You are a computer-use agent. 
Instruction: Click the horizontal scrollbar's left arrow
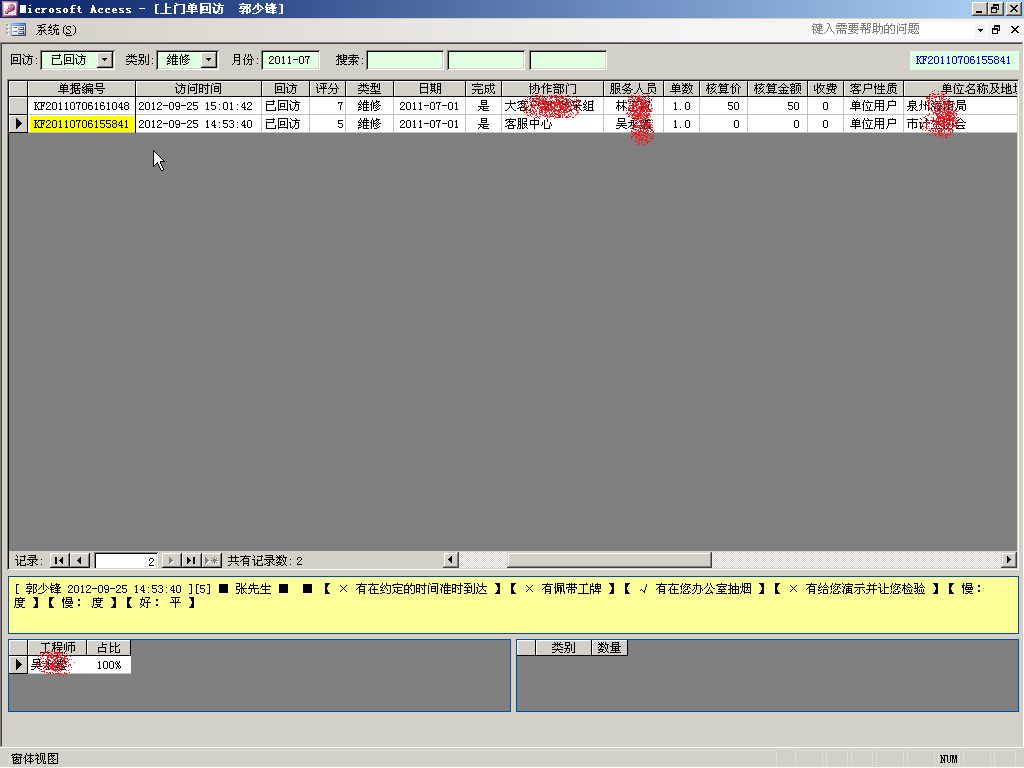[x=451, y=561]
